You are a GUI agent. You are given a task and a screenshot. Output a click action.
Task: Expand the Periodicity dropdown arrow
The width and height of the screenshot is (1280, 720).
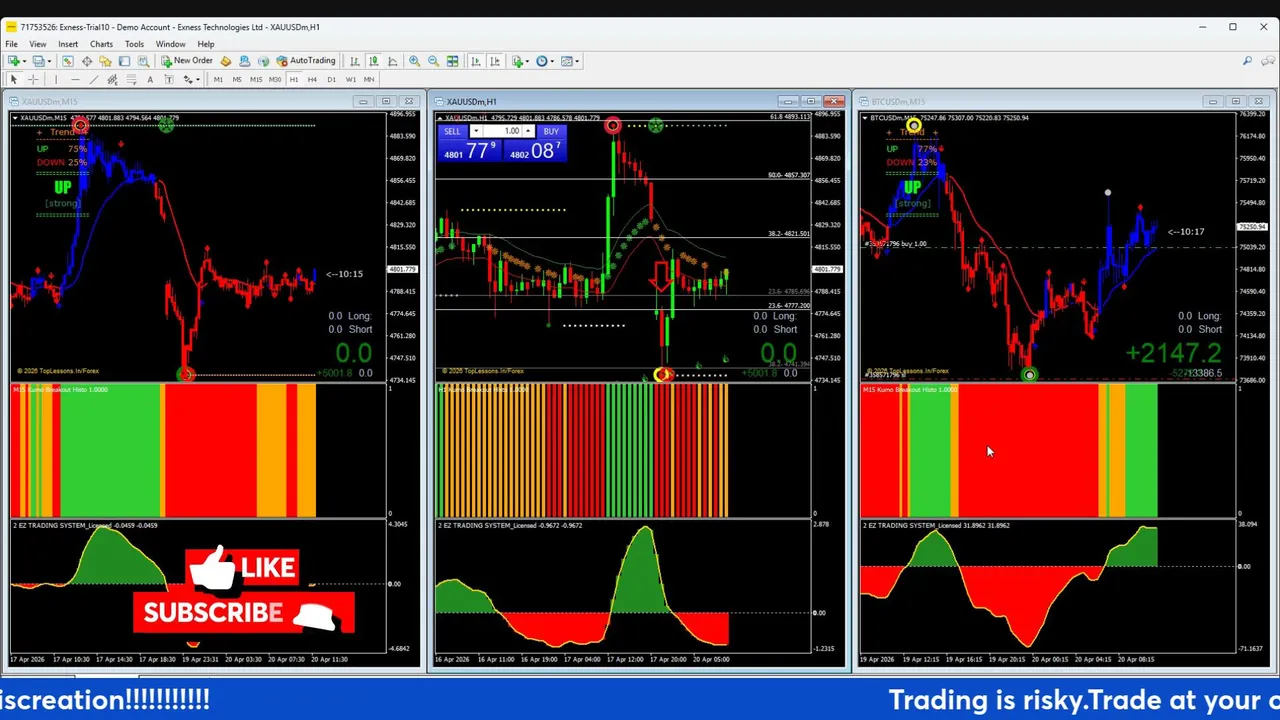coord(552,61)
